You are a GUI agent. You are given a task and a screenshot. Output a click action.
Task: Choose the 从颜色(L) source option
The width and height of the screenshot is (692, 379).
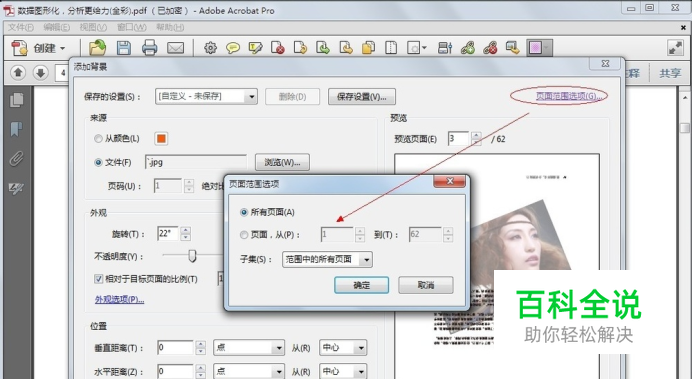pyautogui.click(x=98, y=139)
